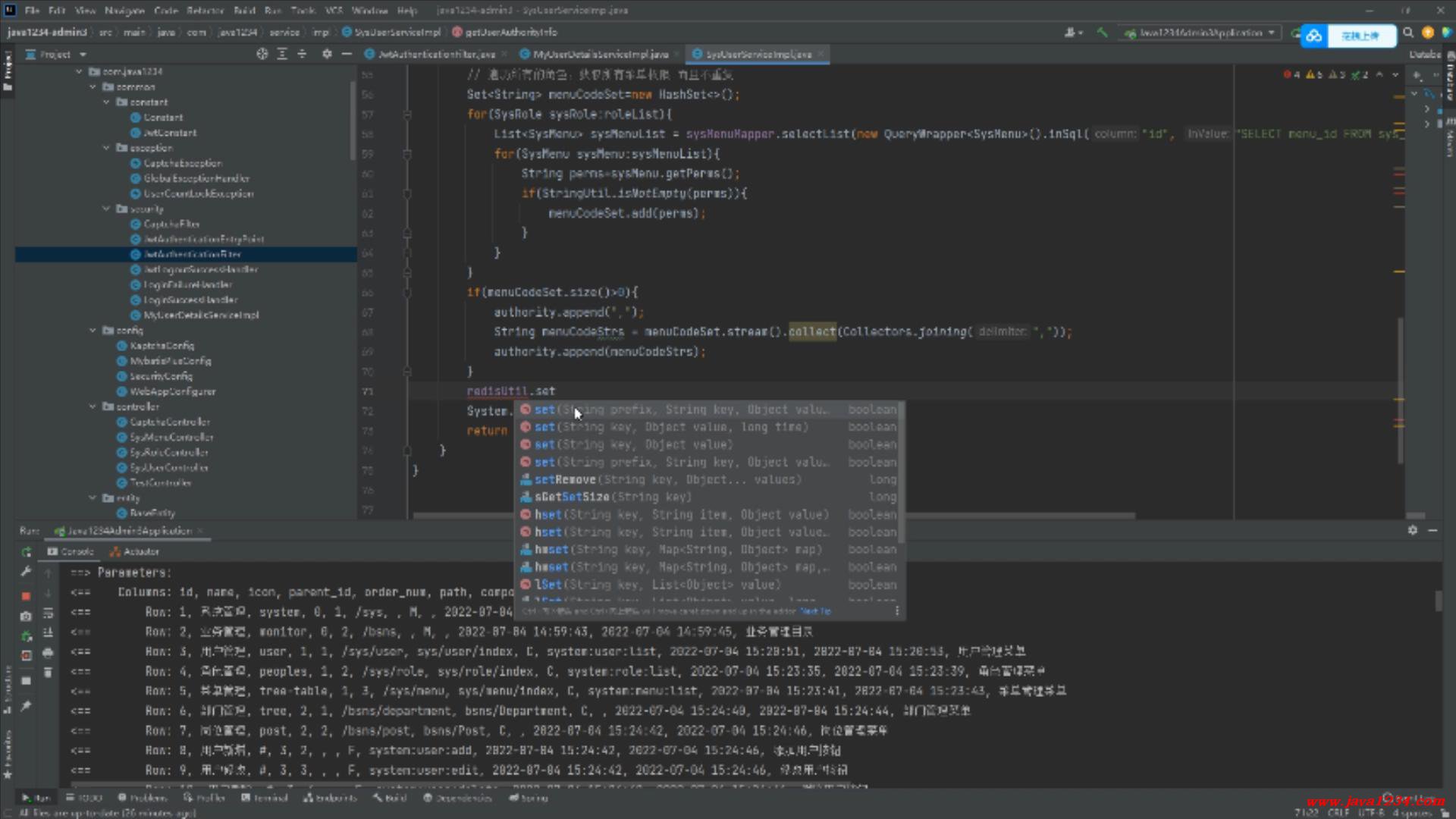Open the Endpoints tool window

tap(330, 798)
